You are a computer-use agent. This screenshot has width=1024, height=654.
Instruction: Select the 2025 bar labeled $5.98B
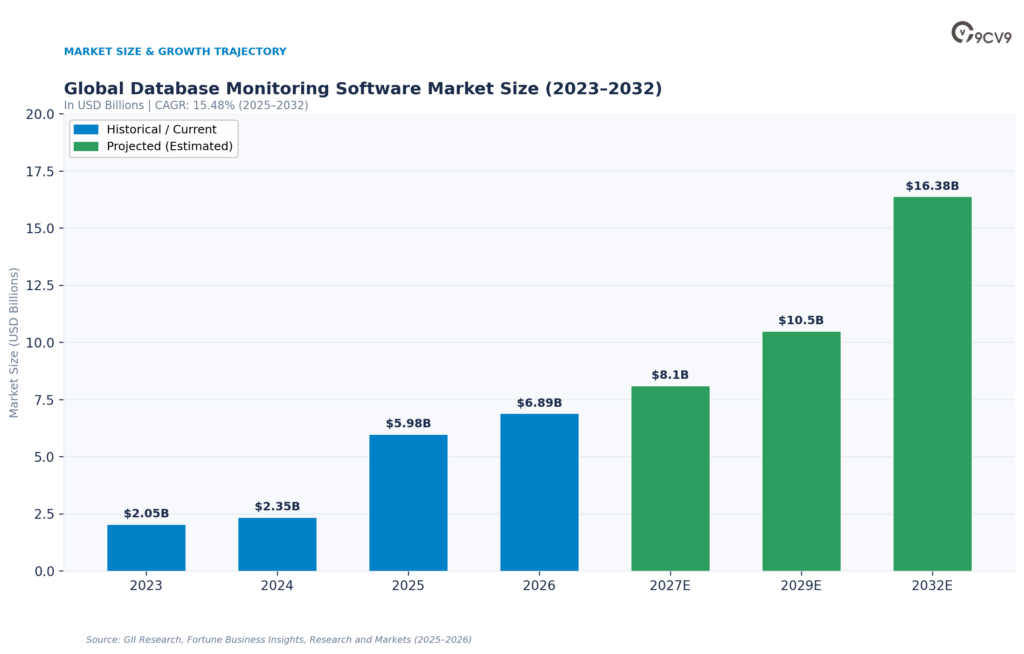[408, 503]
